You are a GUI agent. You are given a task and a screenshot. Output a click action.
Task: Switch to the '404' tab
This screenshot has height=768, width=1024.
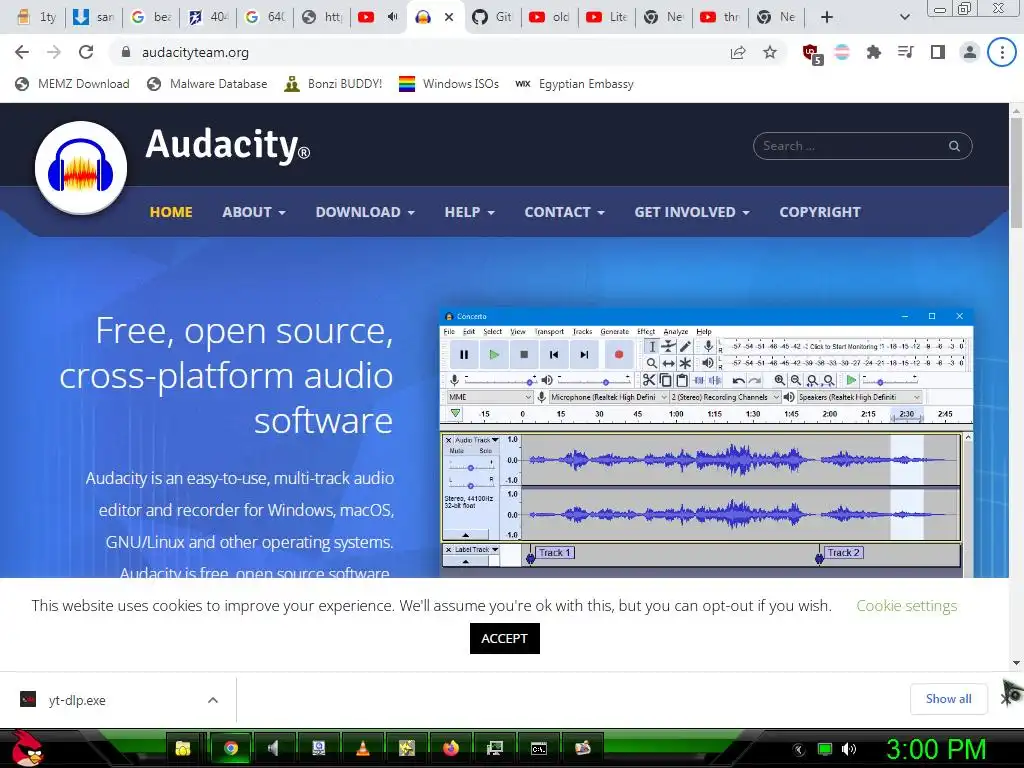(208, 17)
